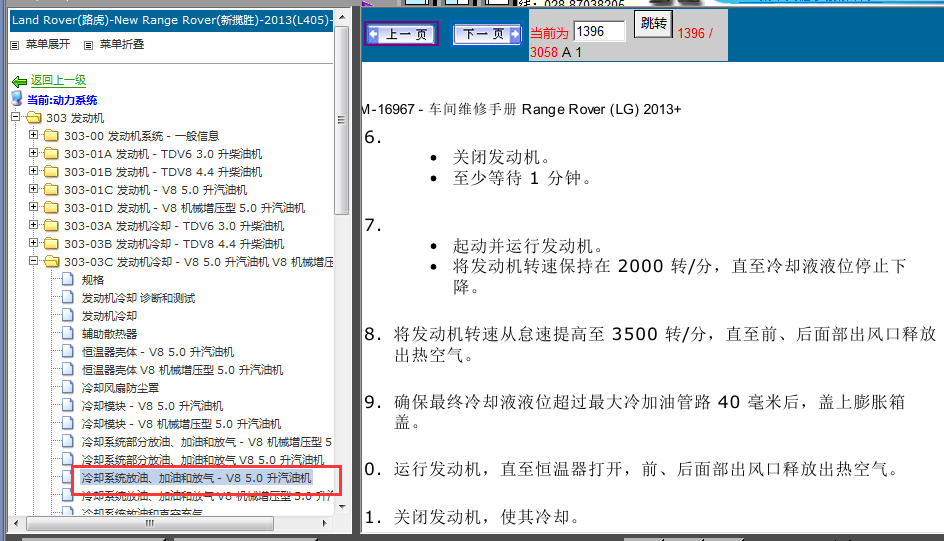Open 发动机冷却 诊断和测试 item
Screen dimensions: 944x541
138,298
